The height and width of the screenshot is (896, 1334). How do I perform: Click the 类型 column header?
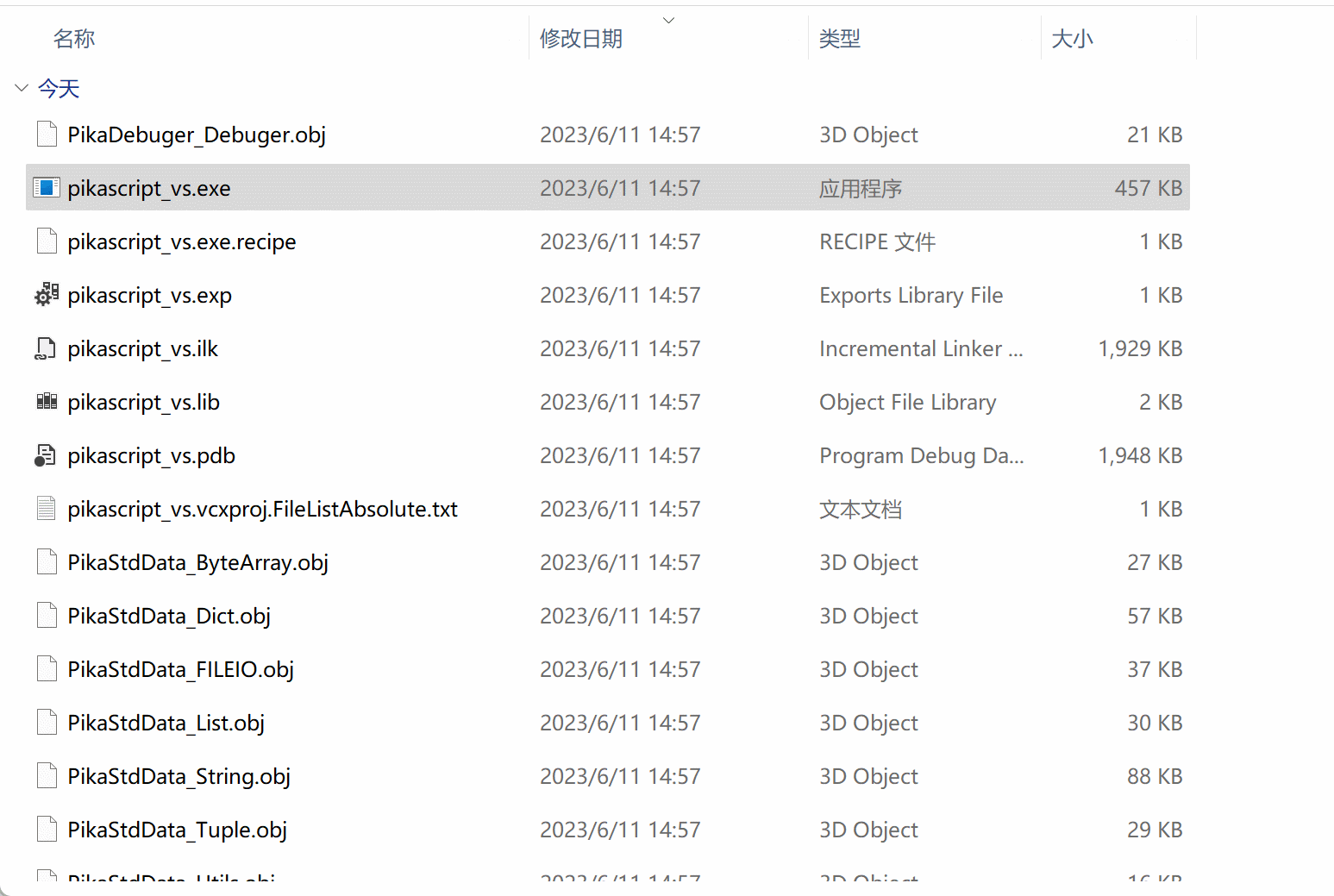tap(839, 38)
